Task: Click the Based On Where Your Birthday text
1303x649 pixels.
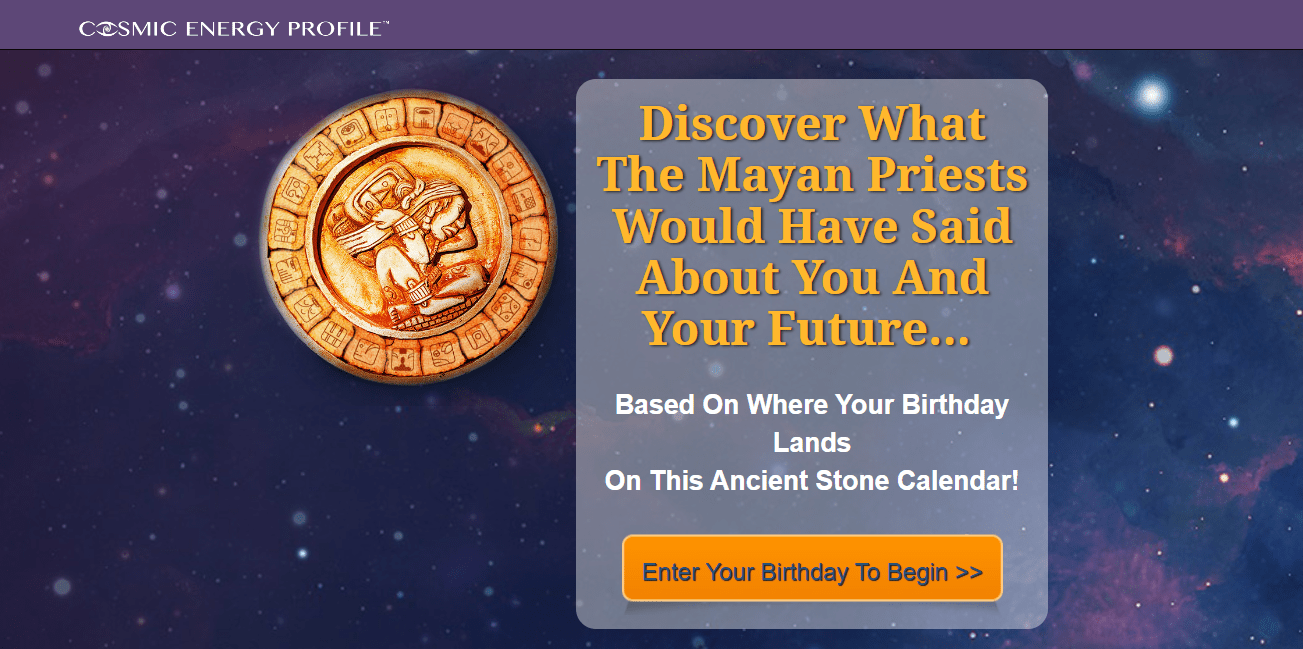Action: (x=812, y=405)
